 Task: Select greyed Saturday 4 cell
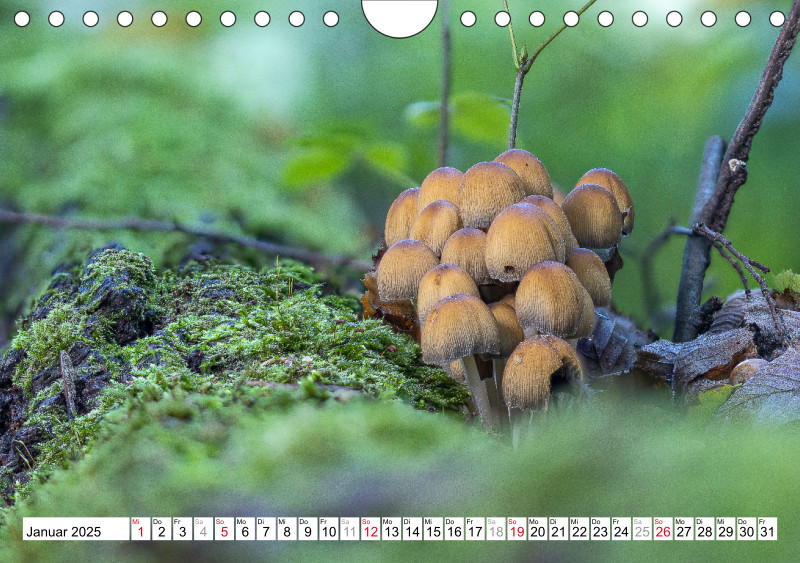coord(203,529)
